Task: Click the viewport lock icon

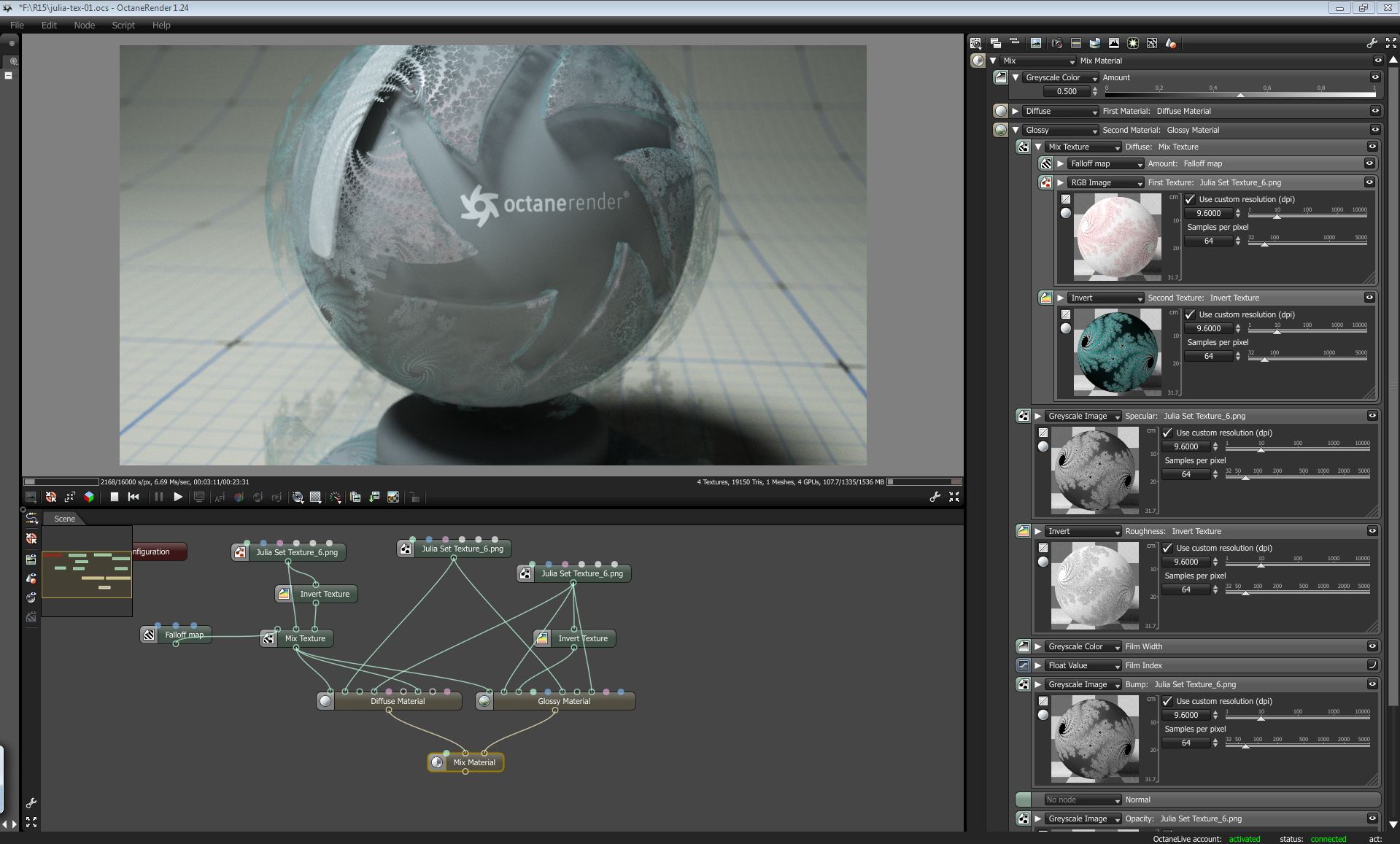Action: [x=414, y=497]
